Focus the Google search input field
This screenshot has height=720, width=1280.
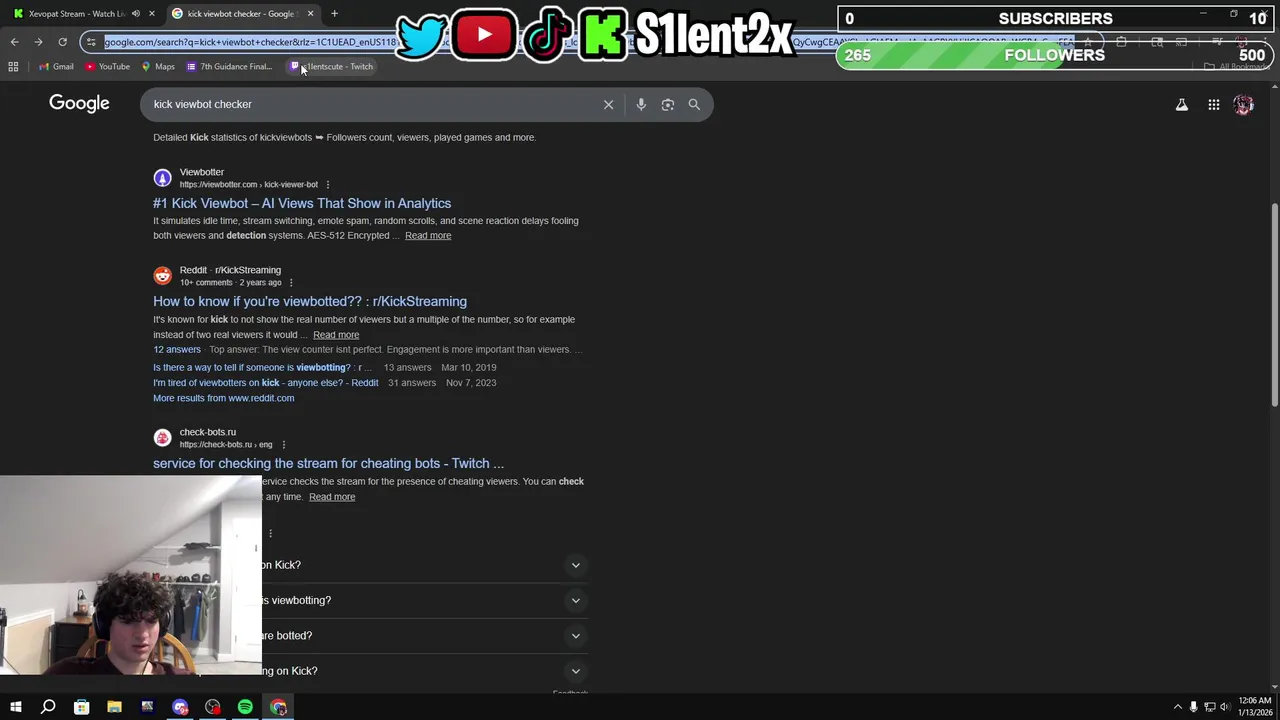[x=370, y=104]
